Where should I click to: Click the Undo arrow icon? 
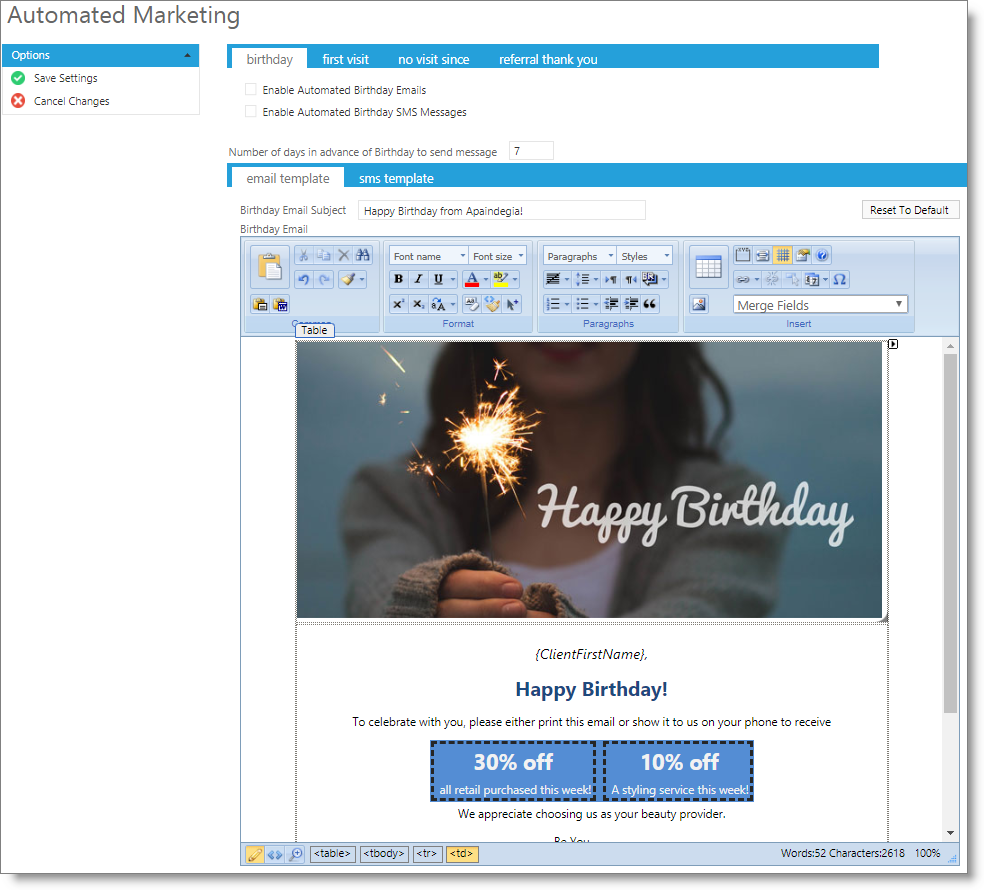click(304, 279)
